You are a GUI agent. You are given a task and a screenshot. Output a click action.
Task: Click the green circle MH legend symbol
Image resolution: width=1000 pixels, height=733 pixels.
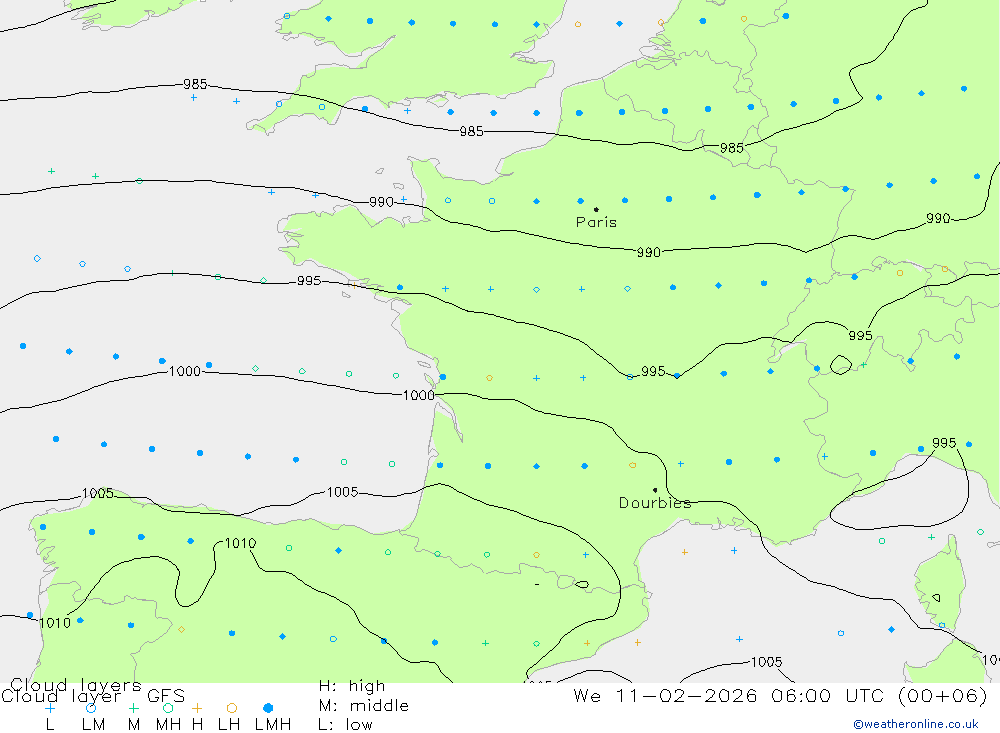click(168, 708)
